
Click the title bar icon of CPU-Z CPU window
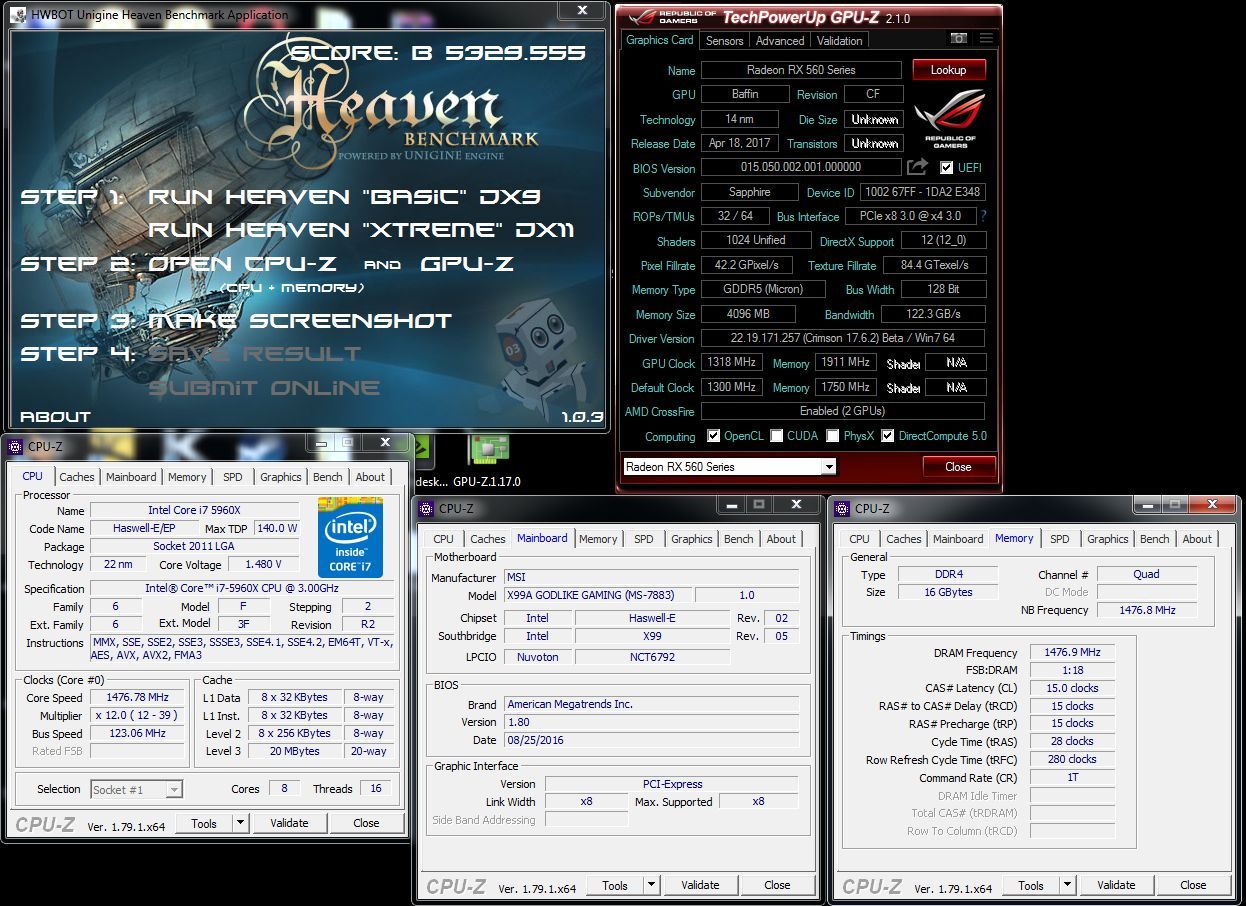(x=16, y=447)
